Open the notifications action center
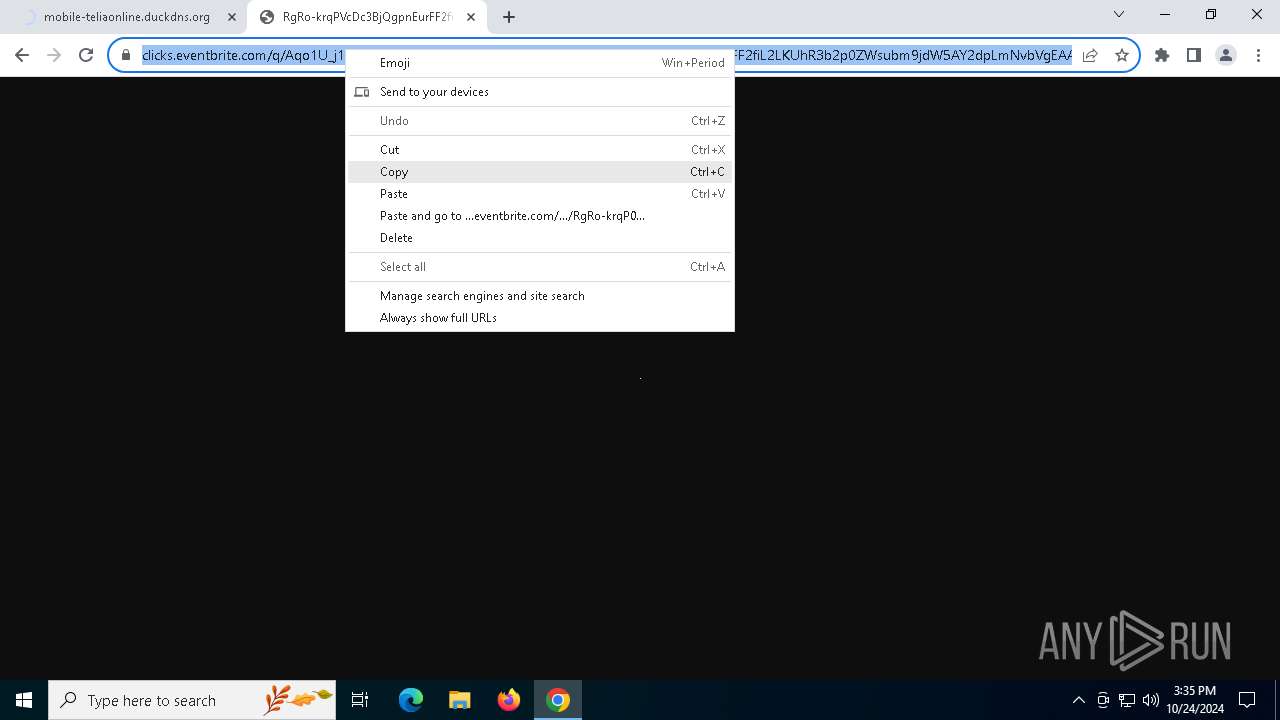1280x720 pixels. click(1247, 700)
